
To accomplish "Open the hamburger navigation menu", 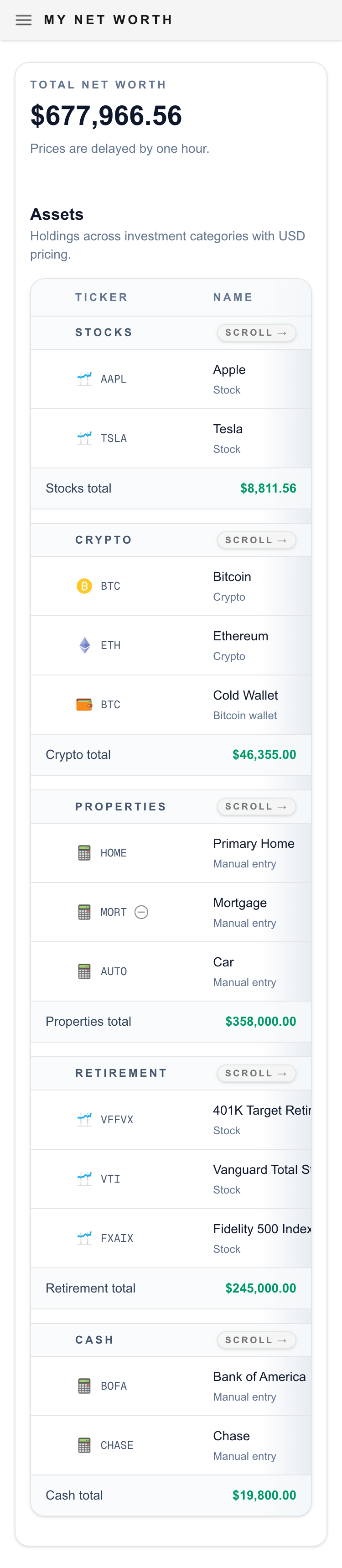I will pos(23,20).
